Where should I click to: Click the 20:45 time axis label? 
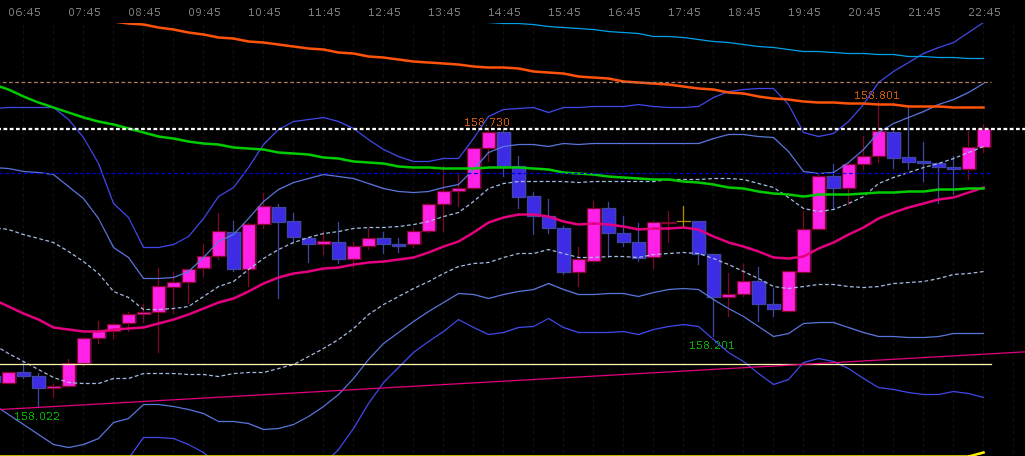pos(864,12)
